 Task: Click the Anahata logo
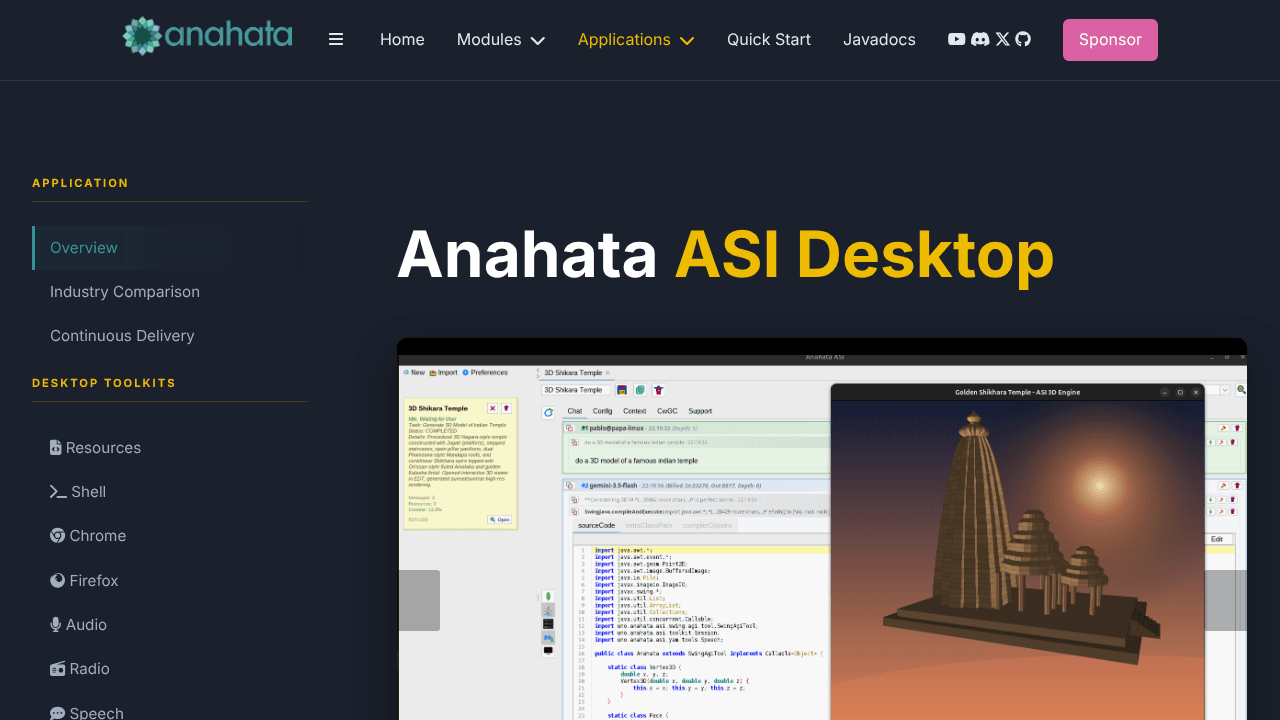coord(208,36)
